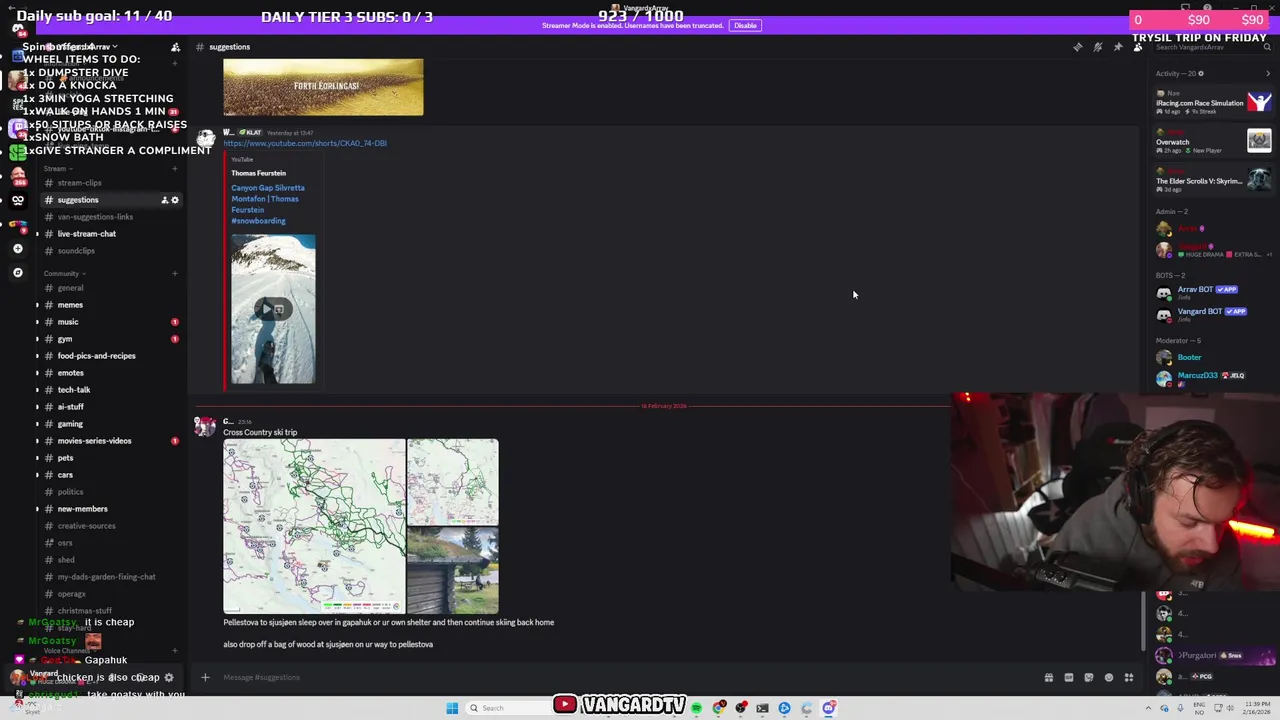
Task: Open iRacing.com Race Simulation activity card
Action: 1212,102
